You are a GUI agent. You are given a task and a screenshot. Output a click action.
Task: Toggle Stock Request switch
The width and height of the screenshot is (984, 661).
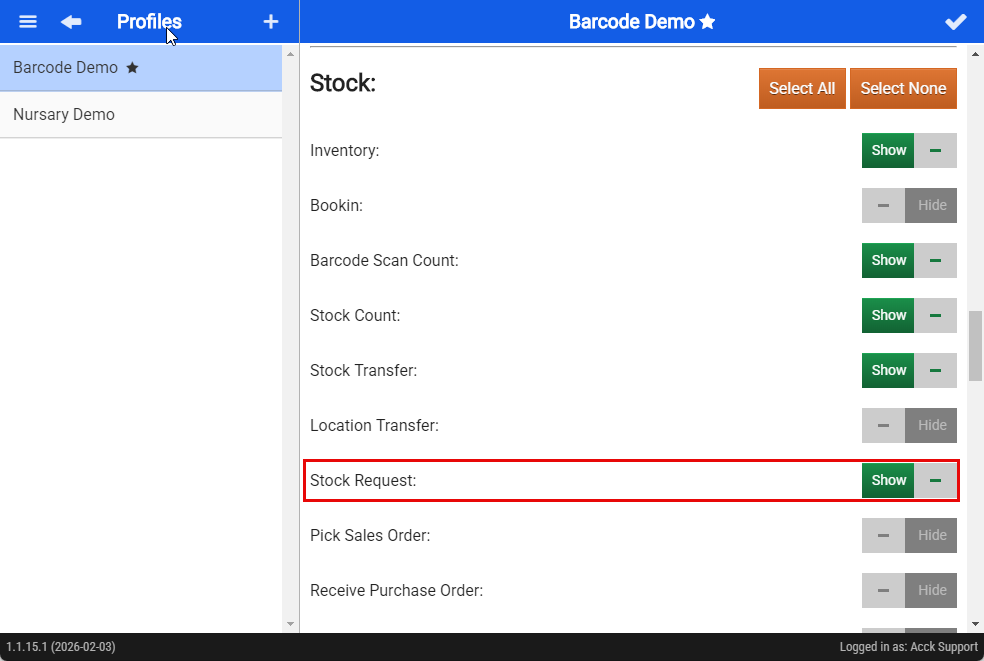click(909, 480)
